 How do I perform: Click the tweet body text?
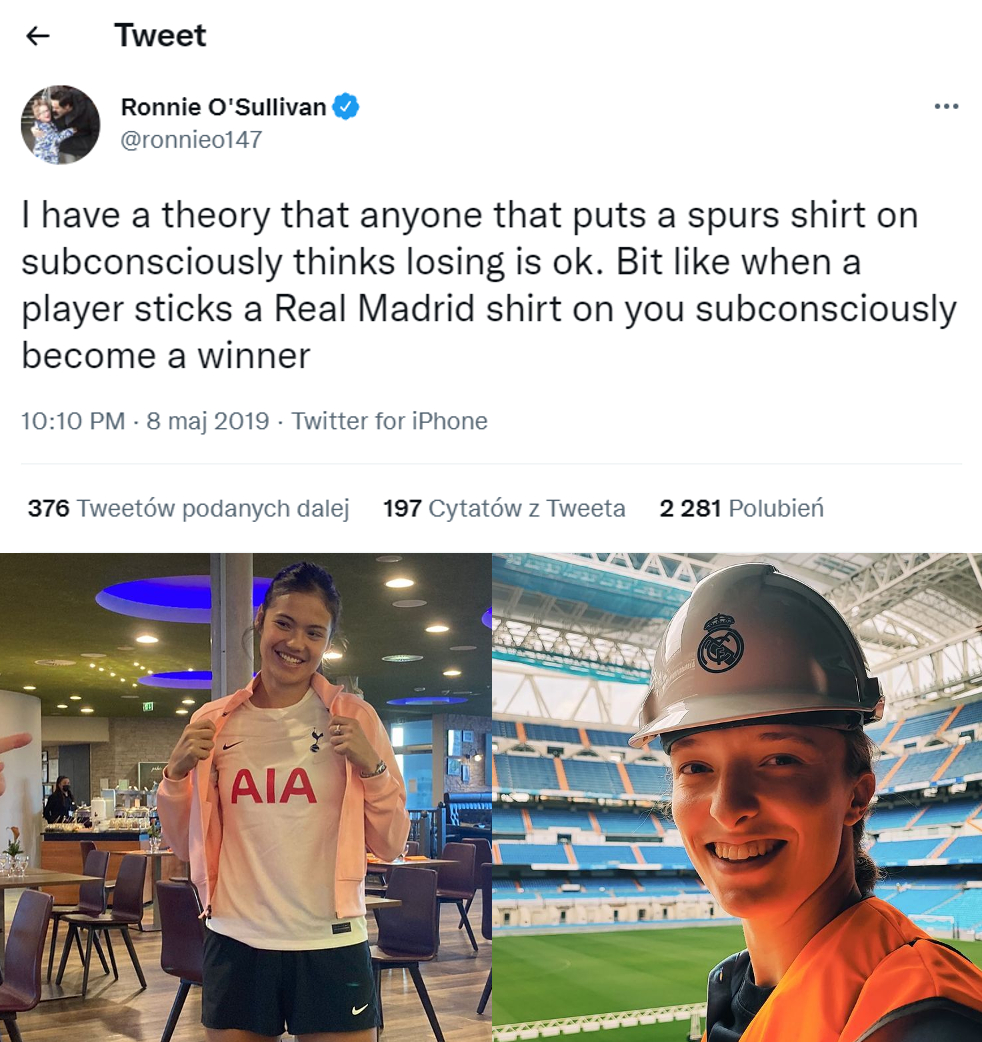[489, 285]
